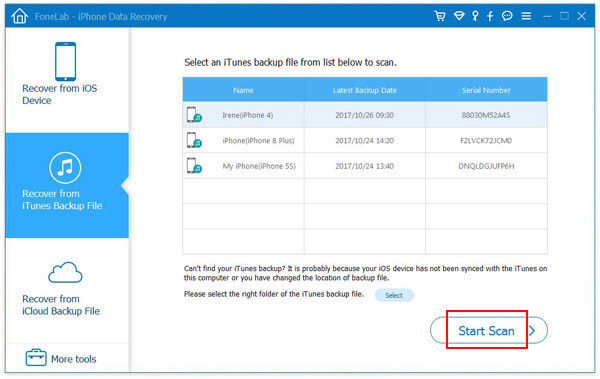
Task: Click serial number 88030M52A4S
Action: pos(486,115)
